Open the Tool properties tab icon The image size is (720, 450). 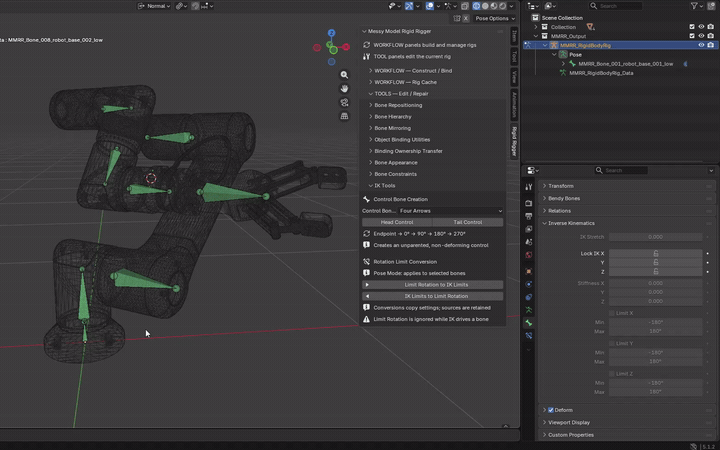coord(529,187)
